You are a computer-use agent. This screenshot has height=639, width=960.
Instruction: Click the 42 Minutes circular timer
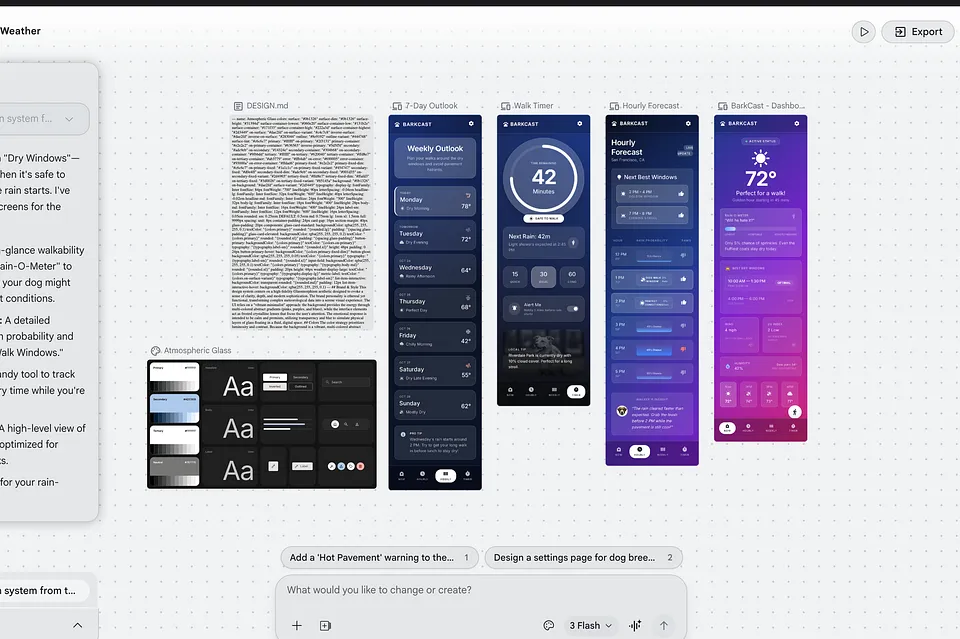(x=544, y=178)
